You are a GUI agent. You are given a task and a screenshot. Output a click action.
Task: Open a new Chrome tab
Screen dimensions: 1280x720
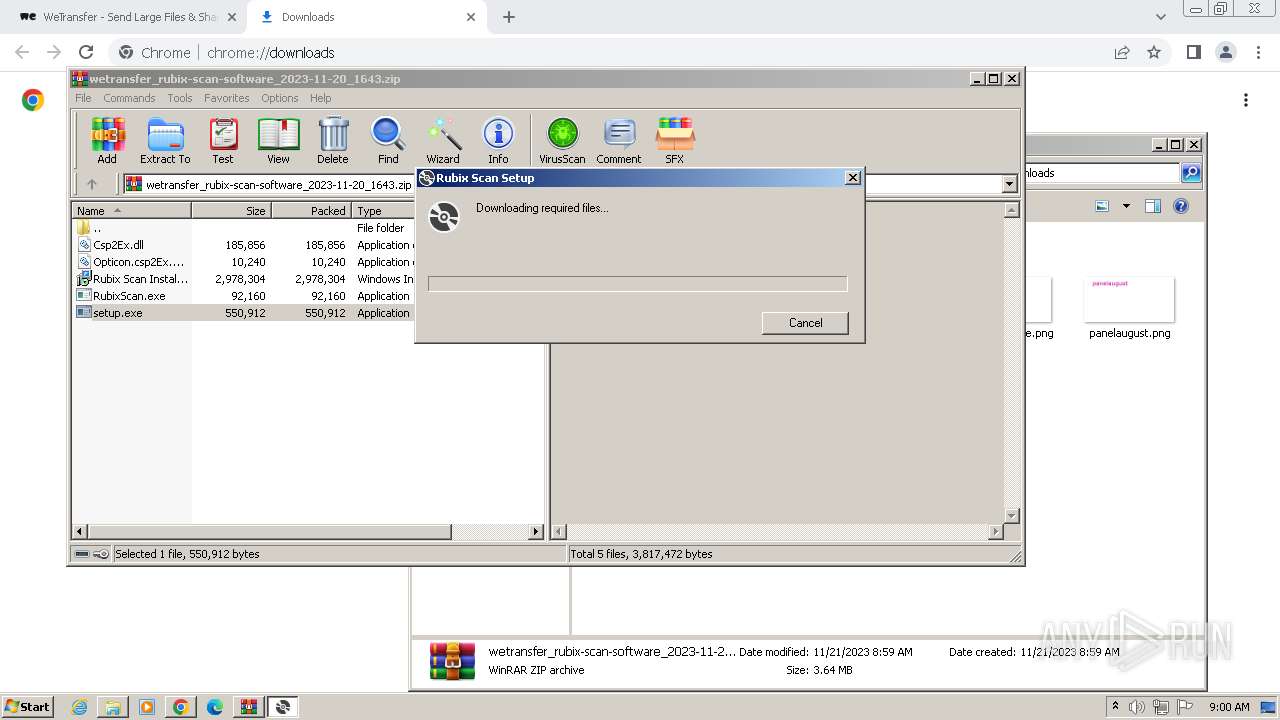pyautogui.click(x=509, y=17)
